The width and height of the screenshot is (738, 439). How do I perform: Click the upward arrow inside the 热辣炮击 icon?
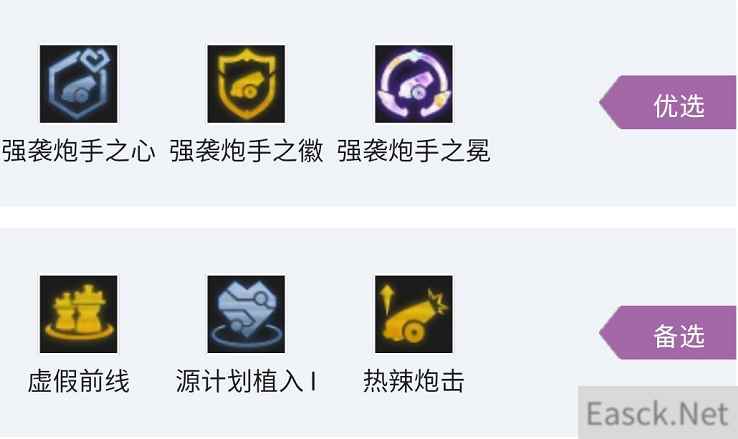pyautogui.click(x=387, y=298)
